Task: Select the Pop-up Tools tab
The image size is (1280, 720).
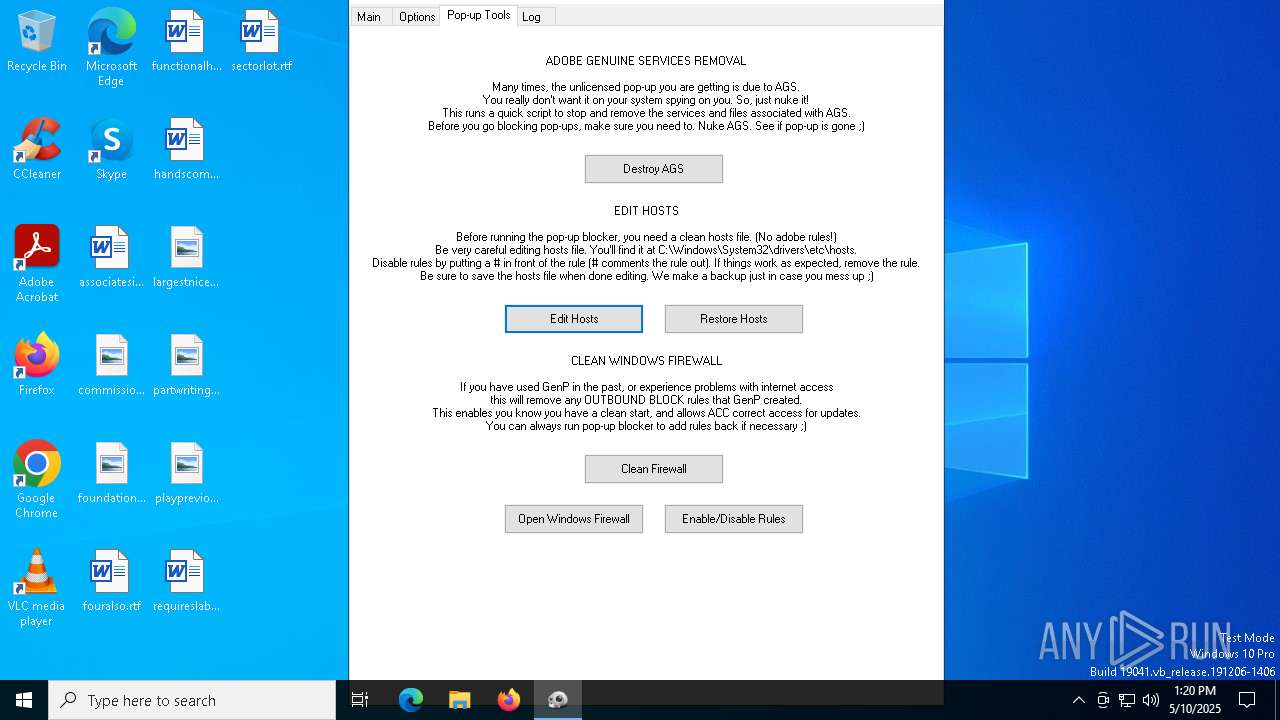Action: (479, 15)
